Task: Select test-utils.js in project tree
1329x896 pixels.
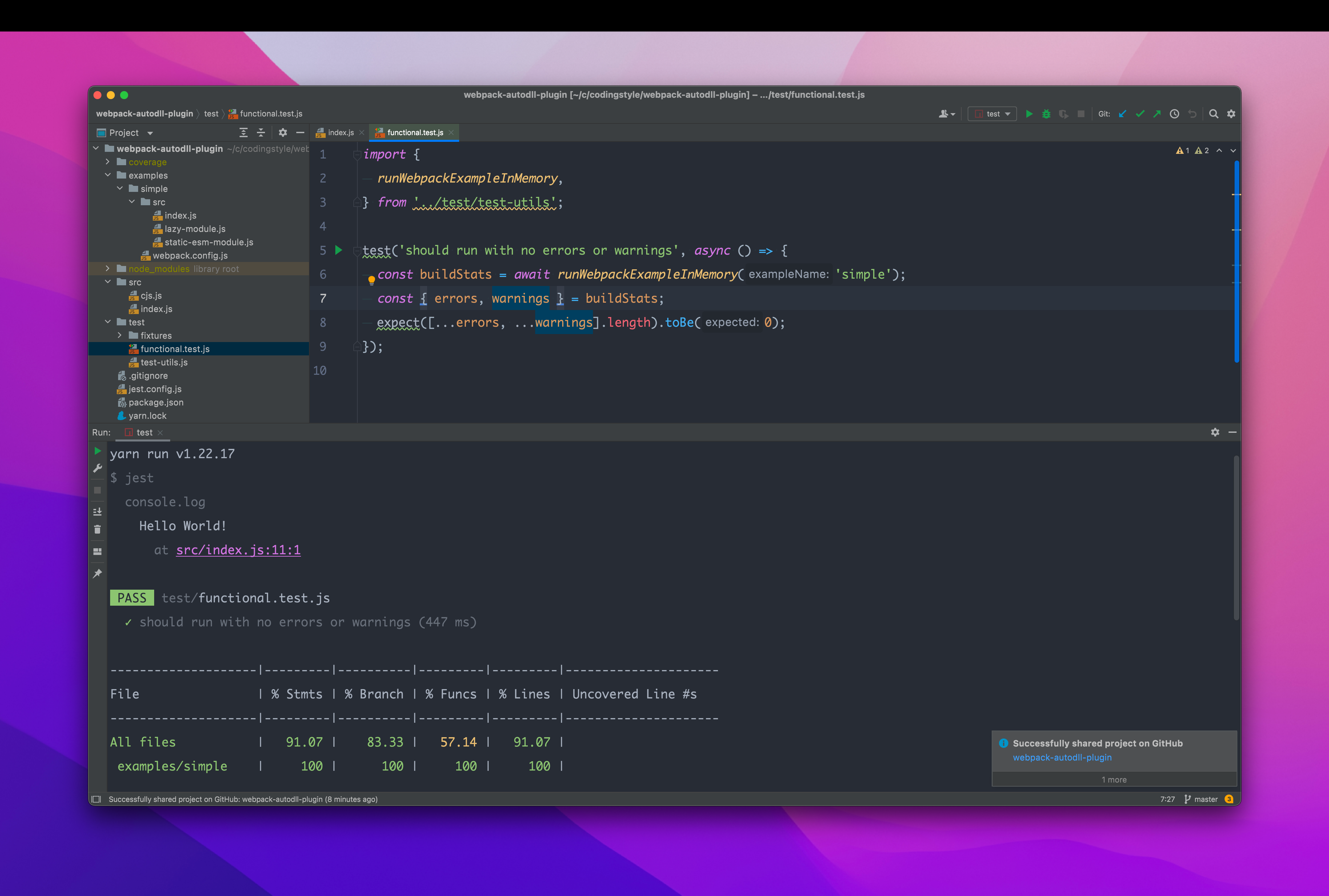Action: pyautogui.click(x=164, y=362)
